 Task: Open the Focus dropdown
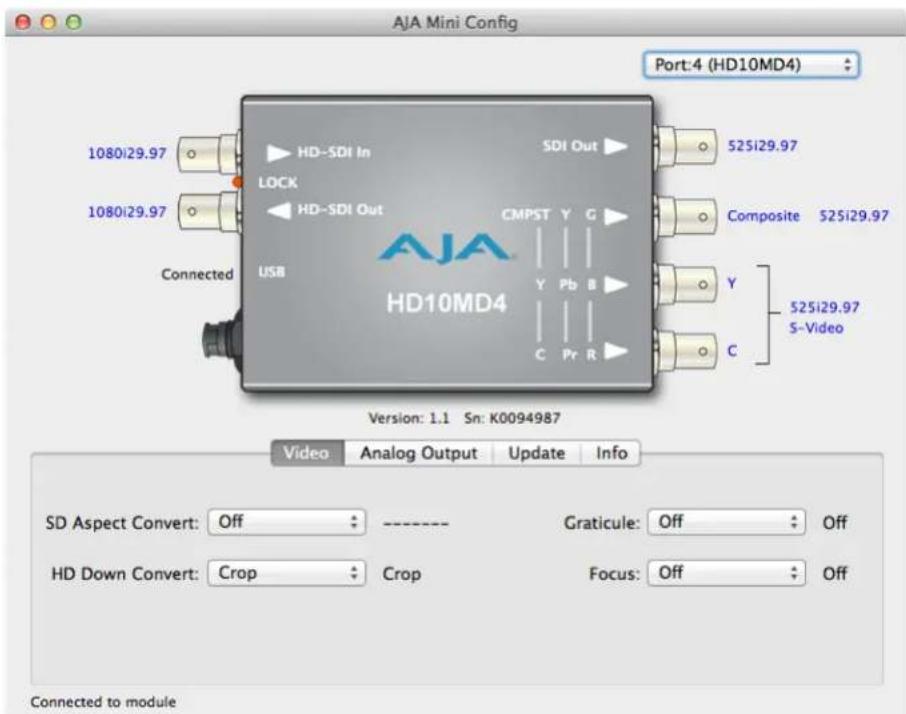coord(726,573)
